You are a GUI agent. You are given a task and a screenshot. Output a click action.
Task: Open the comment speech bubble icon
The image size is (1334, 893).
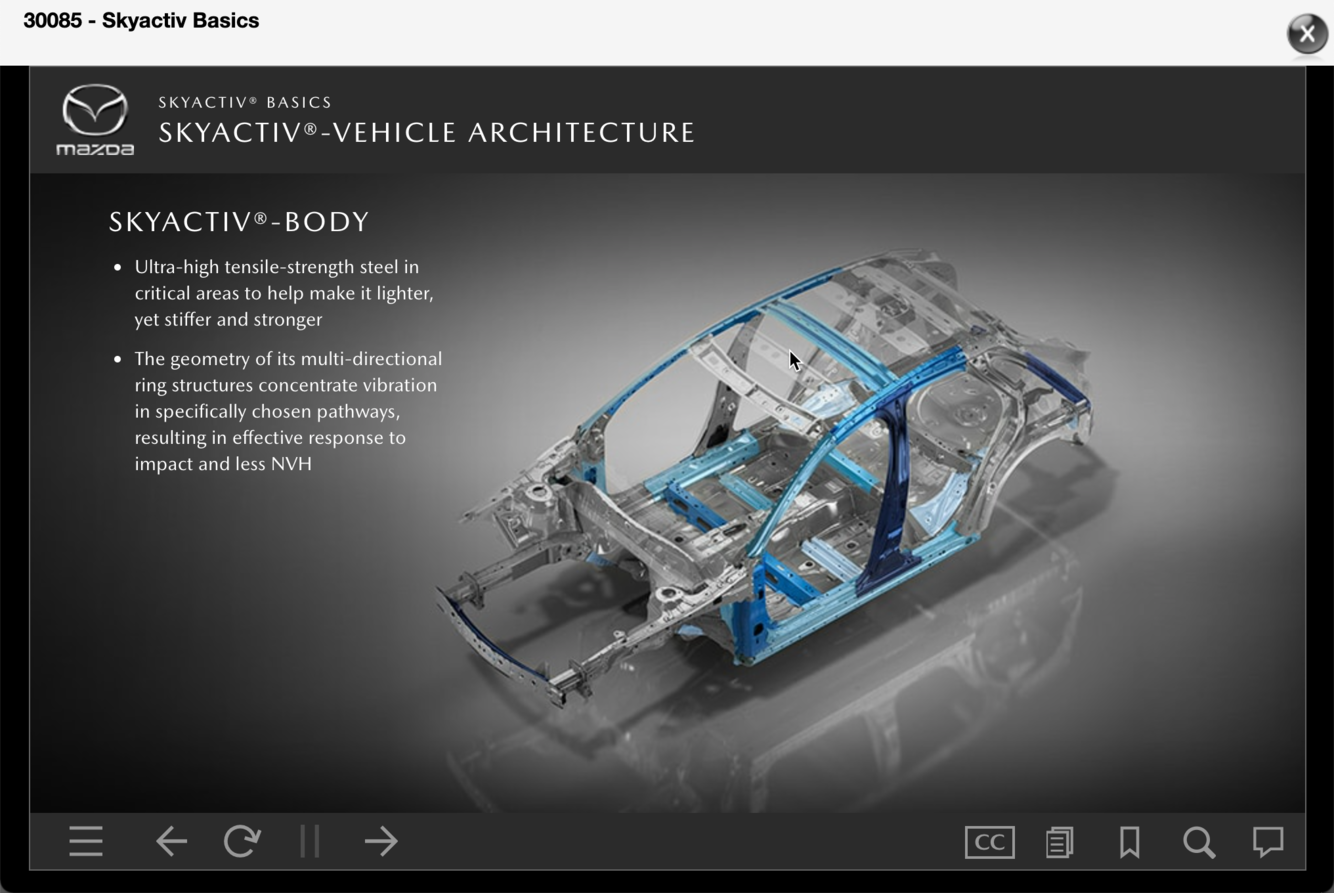coord(1268,841)
